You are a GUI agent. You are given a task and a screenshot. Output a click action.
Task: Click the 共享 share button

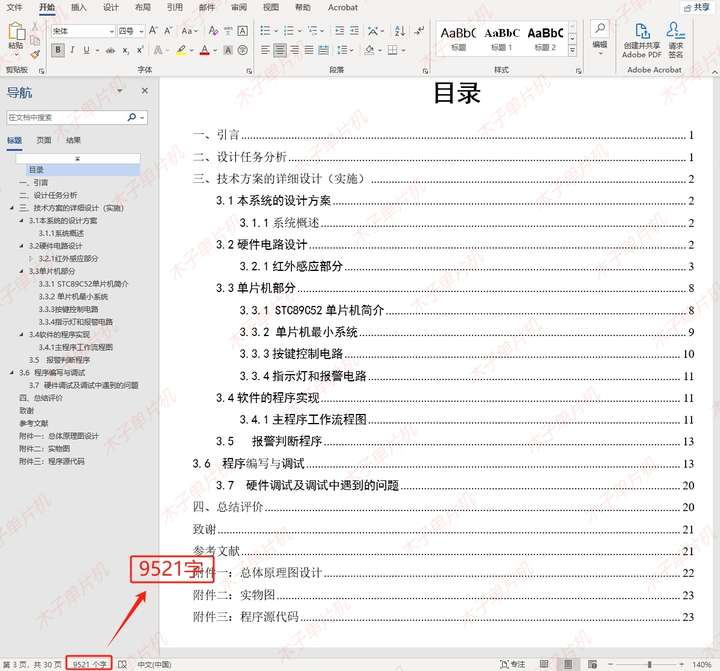click(697, 7)
